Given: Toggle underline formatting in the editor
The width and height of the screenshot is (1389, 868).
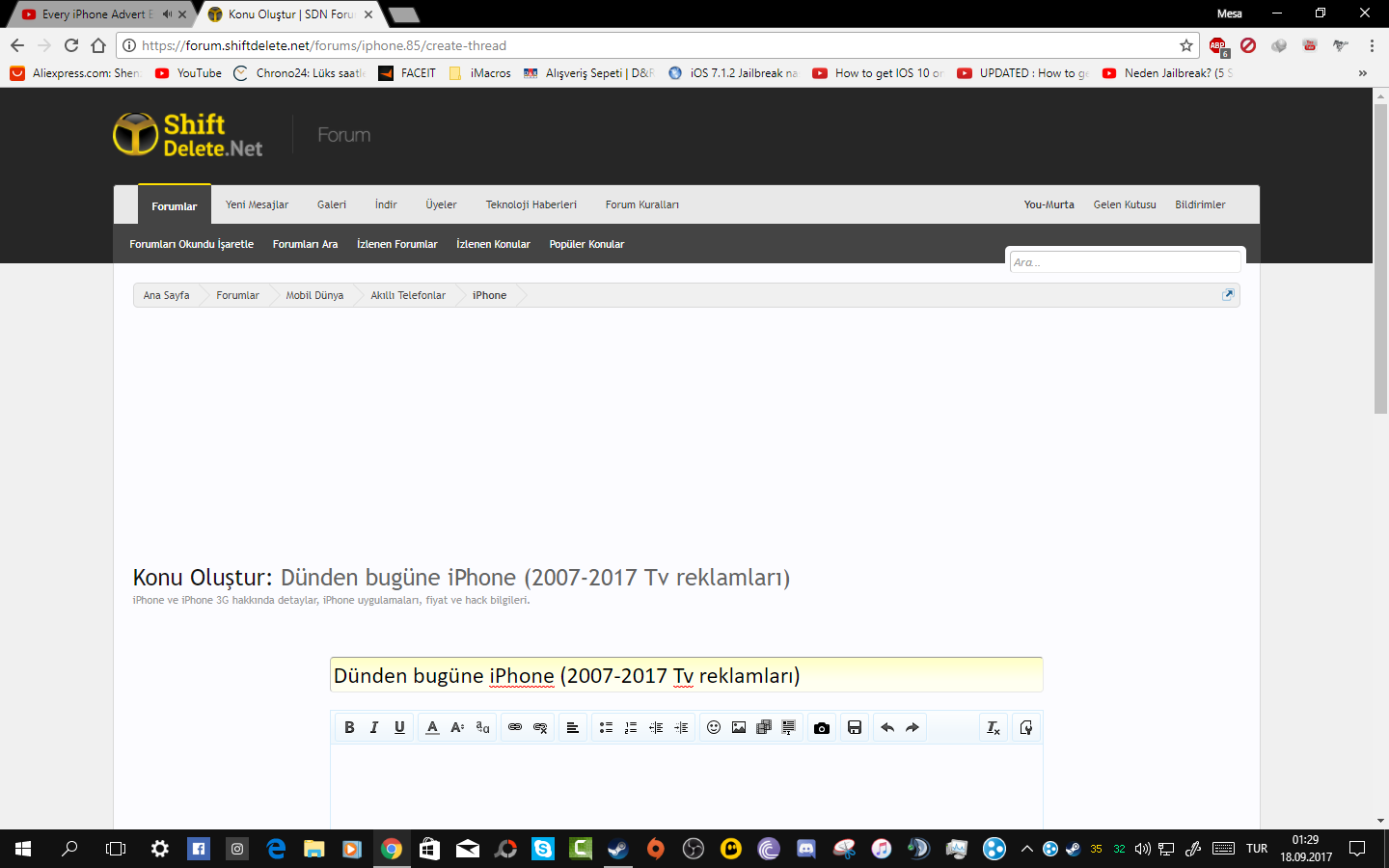Looking at the screenshot, I should tap(399, 727).
